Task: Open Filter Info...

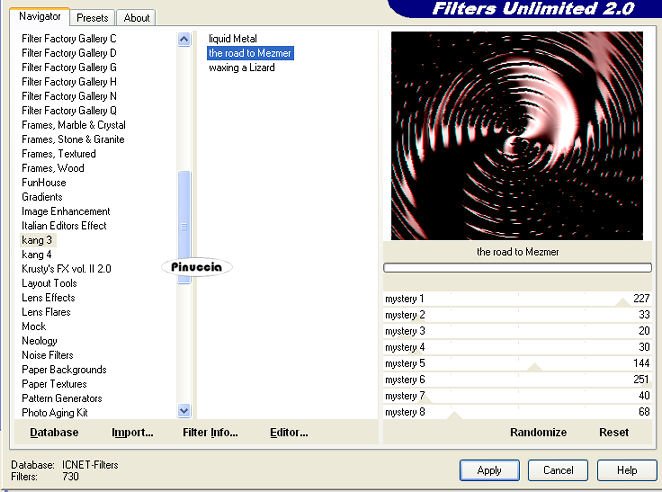Action: [210, 432]
